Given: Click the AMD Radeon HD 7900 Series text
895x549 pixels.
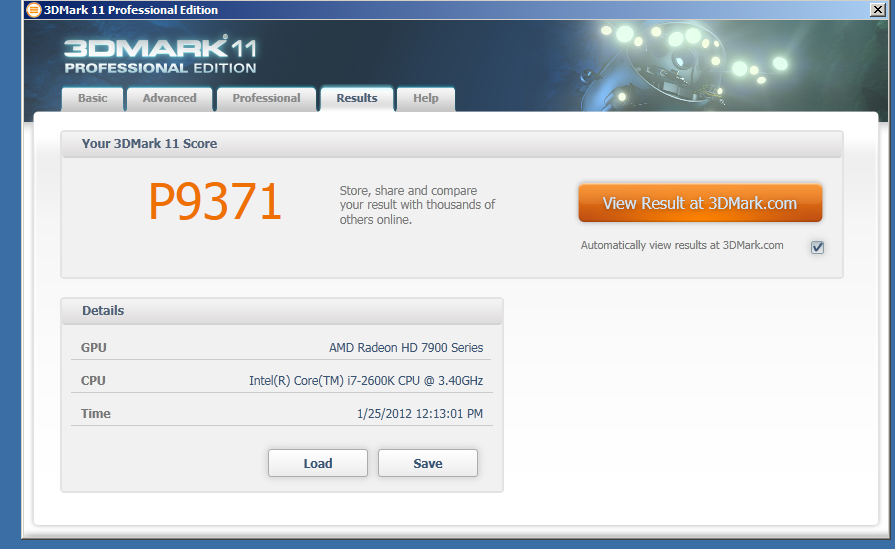Looking at the screenshot, I should click(406, 348).
